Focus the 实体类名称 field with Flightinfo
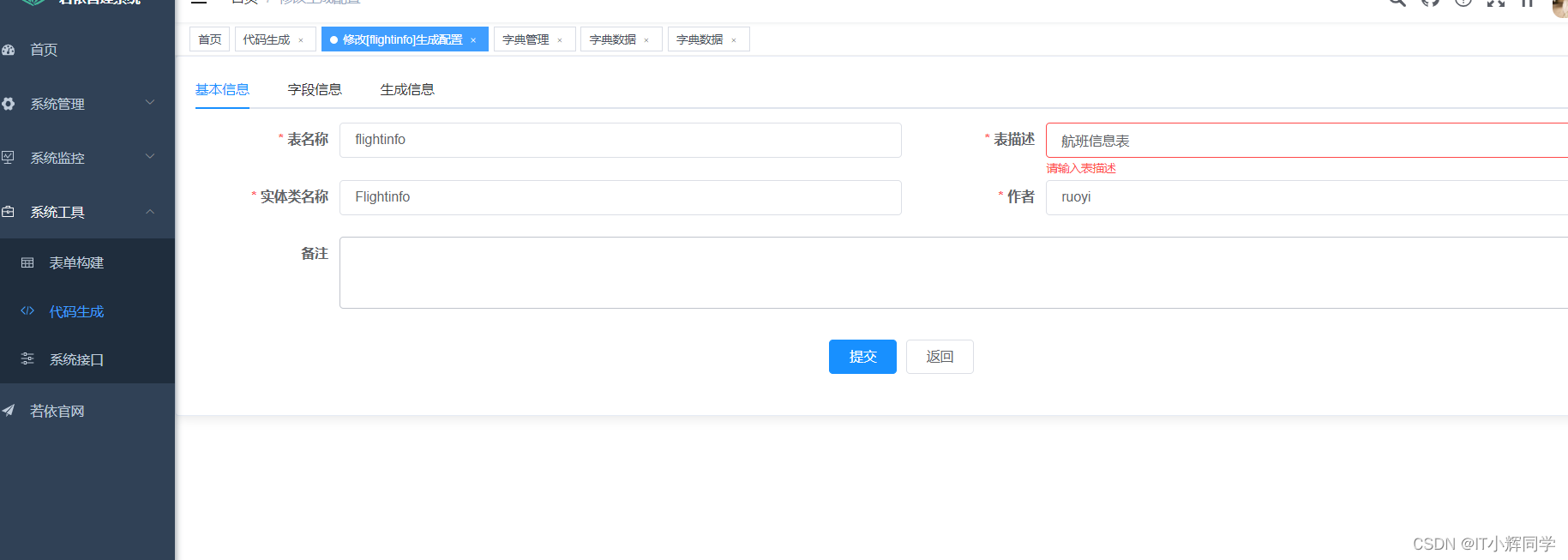 pos(621,197)
